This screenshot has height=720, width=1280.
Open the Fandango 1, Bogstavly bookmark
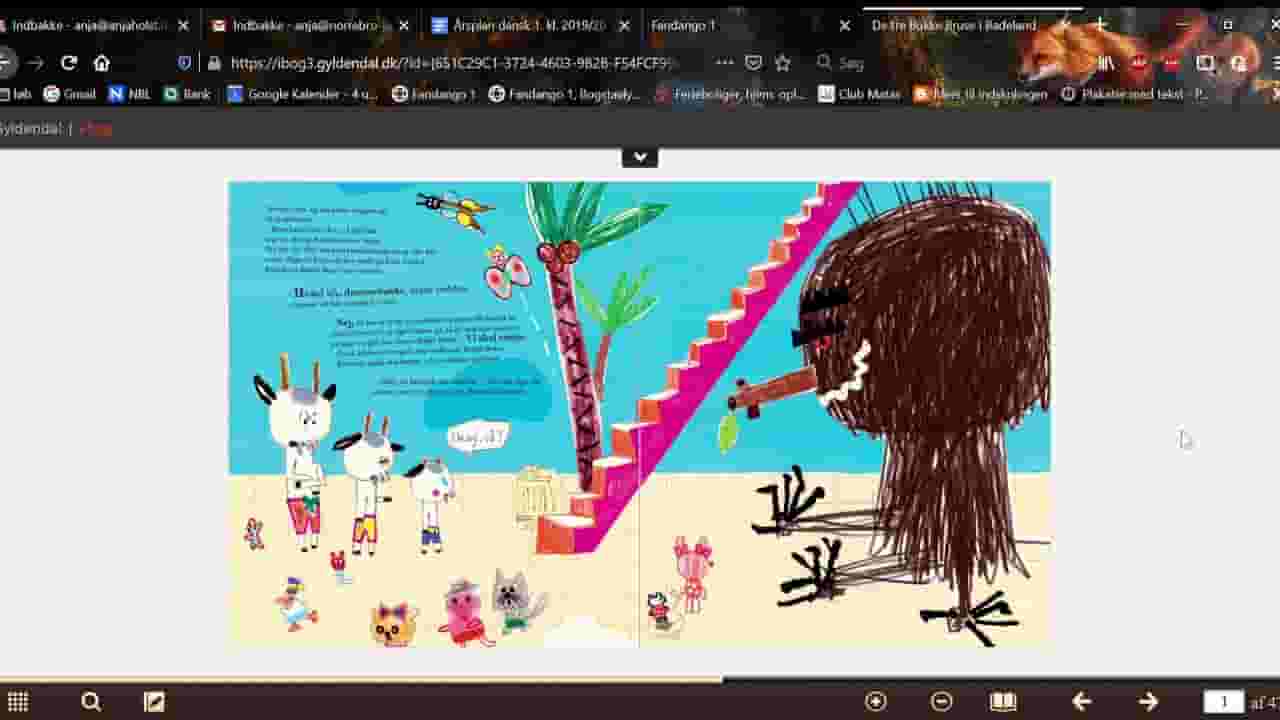click(x=565, y=94)
